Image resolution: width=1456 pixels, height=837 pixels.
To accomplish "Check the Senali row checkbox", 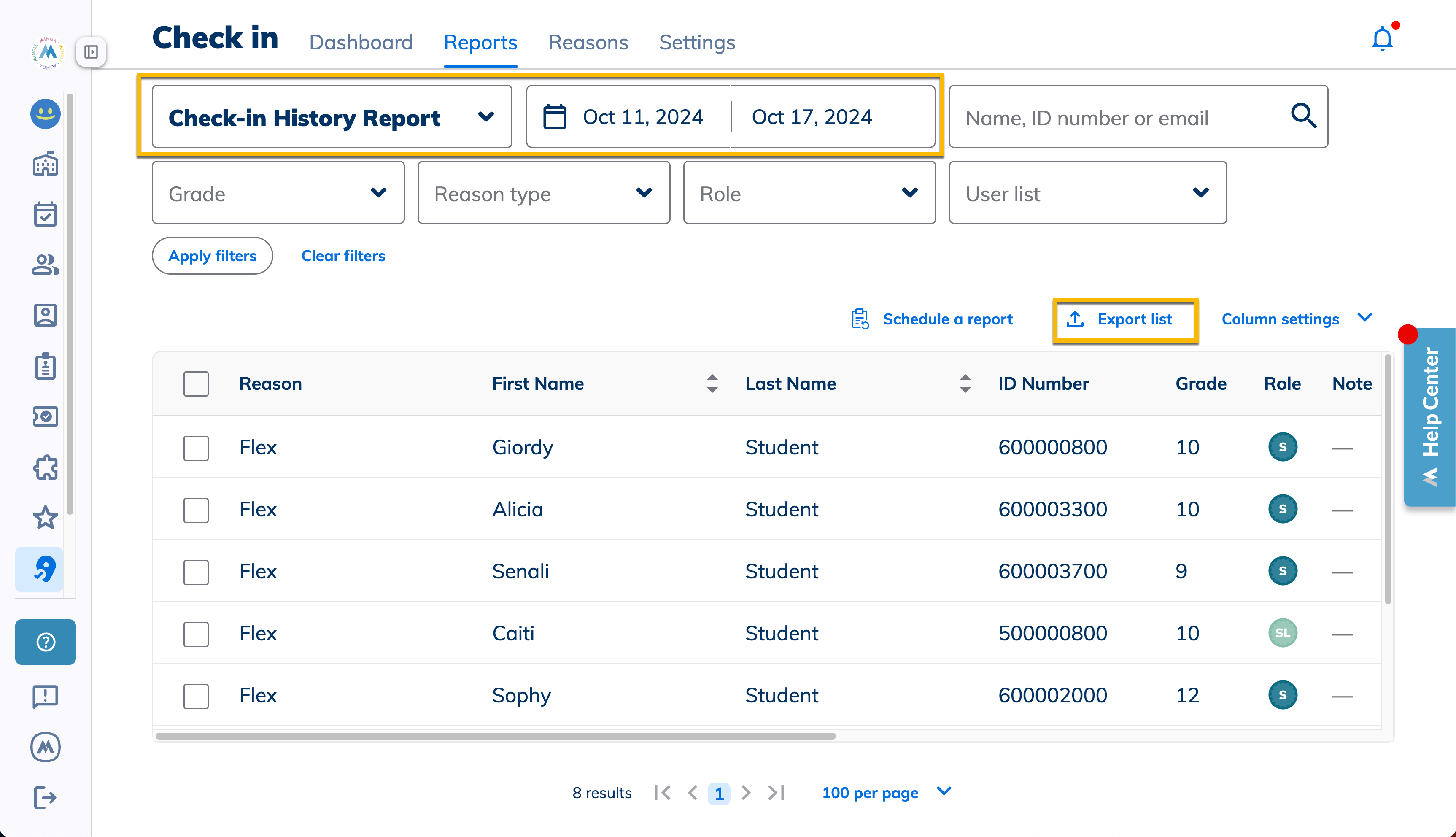I will pyautogui.click(x=196, y=572).
